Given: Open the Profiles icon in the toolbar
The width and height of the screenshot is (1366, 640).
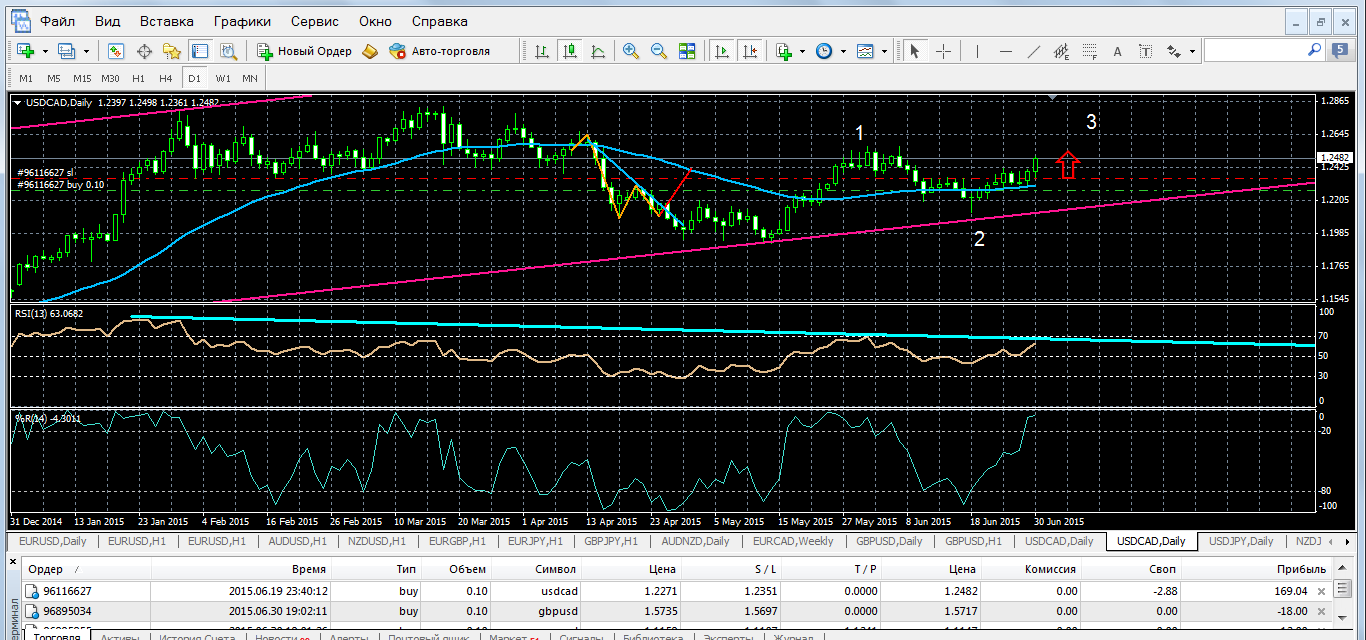Looking at the screenshot, I should point(67,51).
